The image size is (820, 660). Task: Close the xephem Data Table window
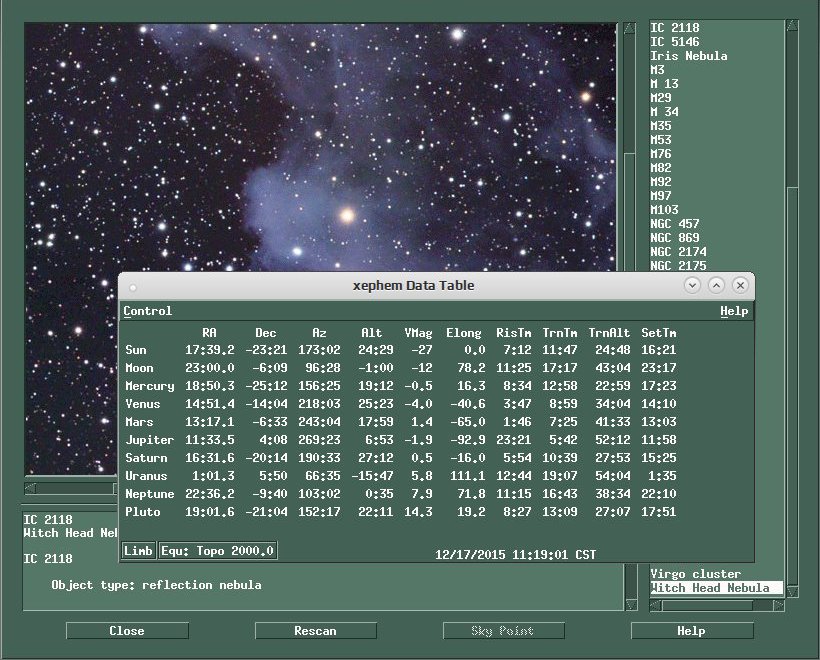click(741, 286)
